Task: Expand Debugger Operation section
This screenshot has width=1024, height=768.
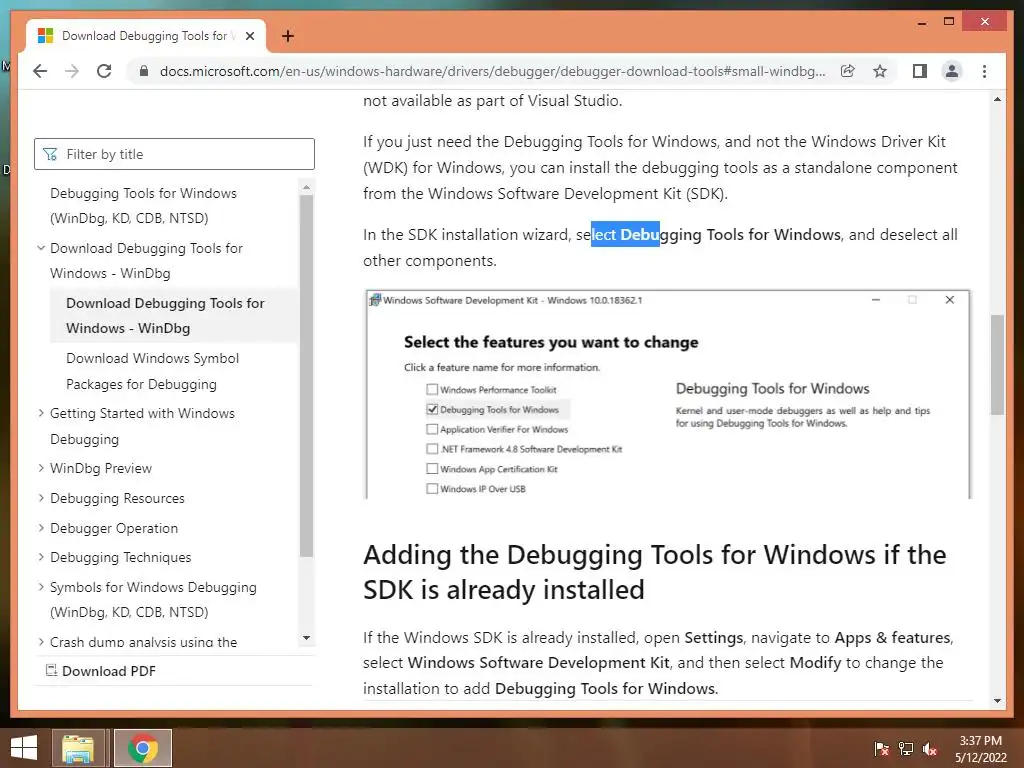Action: [x=41, y=528]
